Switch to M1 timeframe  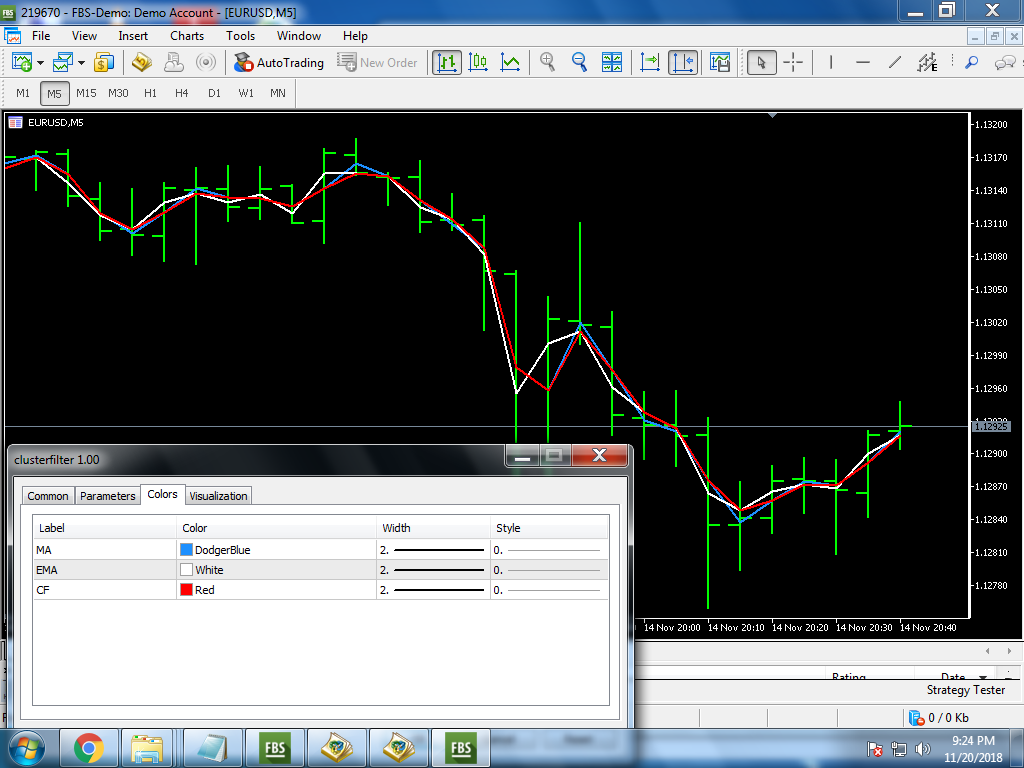point(23,93)
